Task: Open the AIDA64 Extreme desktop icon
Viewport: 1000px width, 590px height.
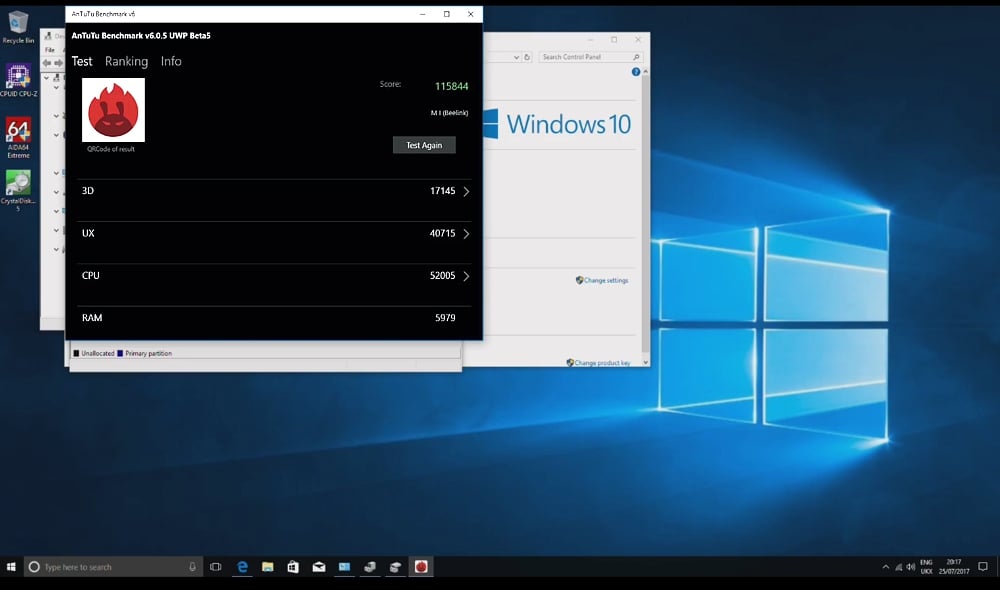Action: [18, 136]
